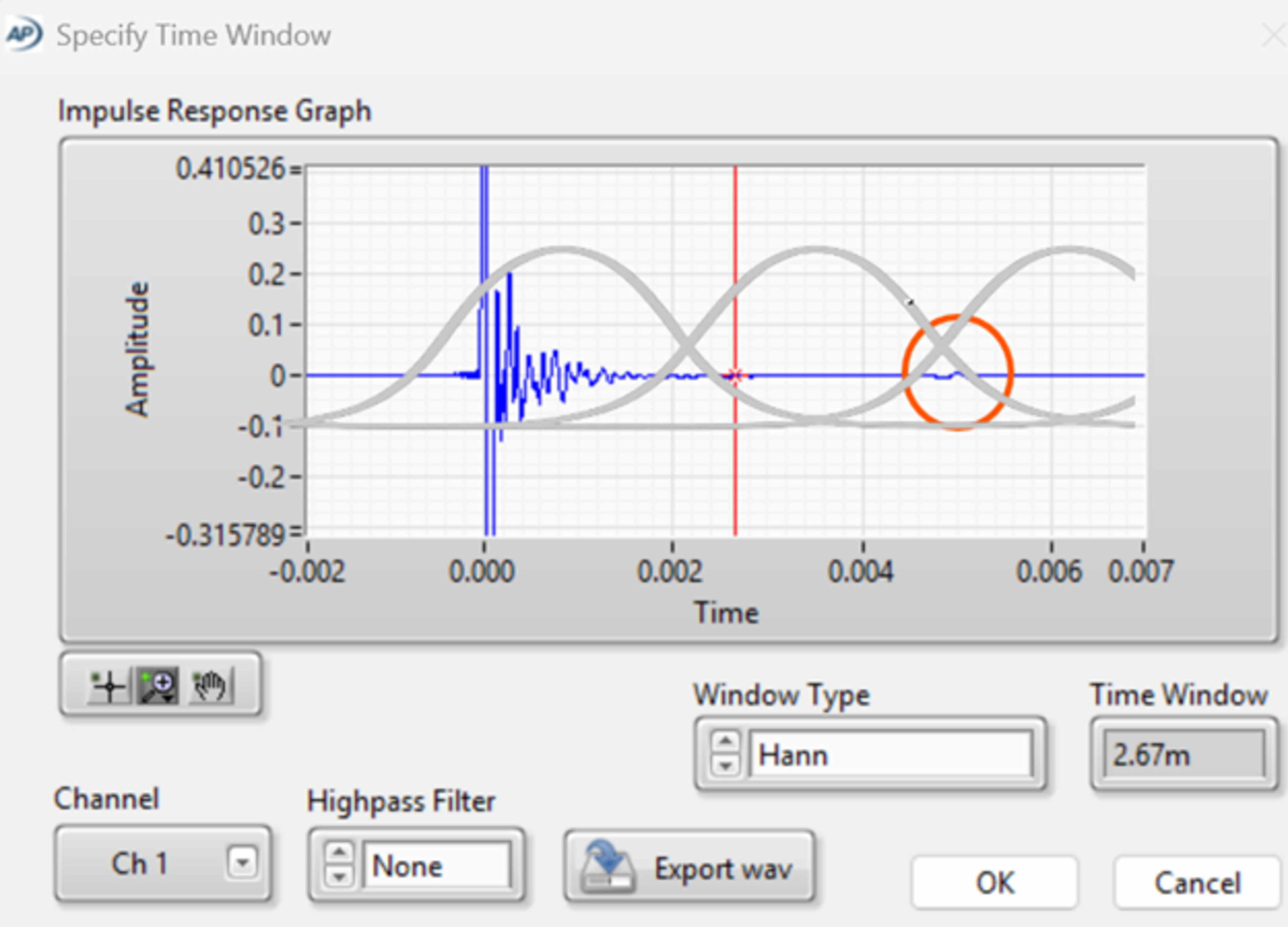
Task: Step Highpass Filter down arrow
Action: [339, 877]
